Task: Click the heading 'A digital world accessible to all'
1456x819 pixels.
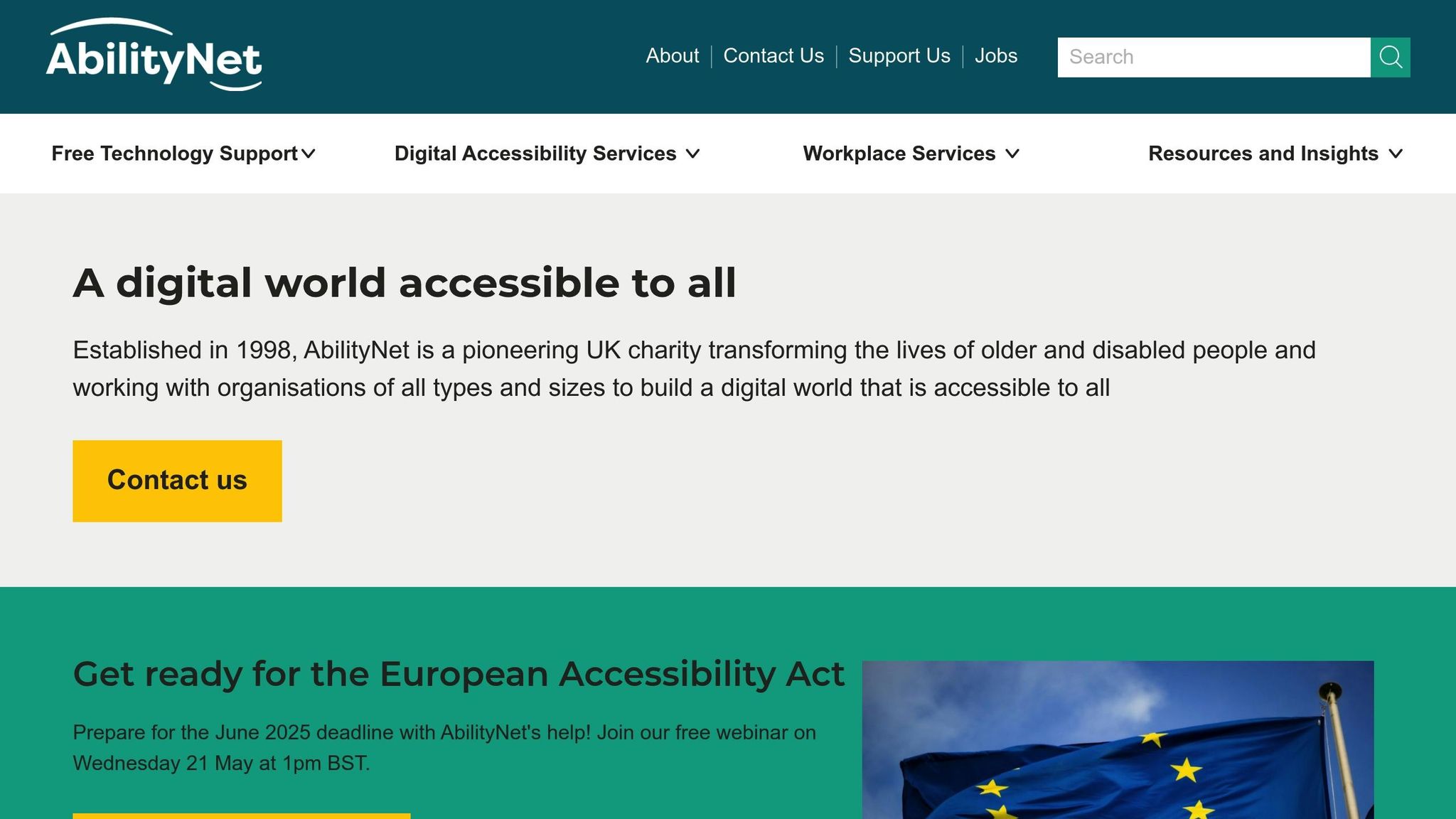Action: (405, 283)
